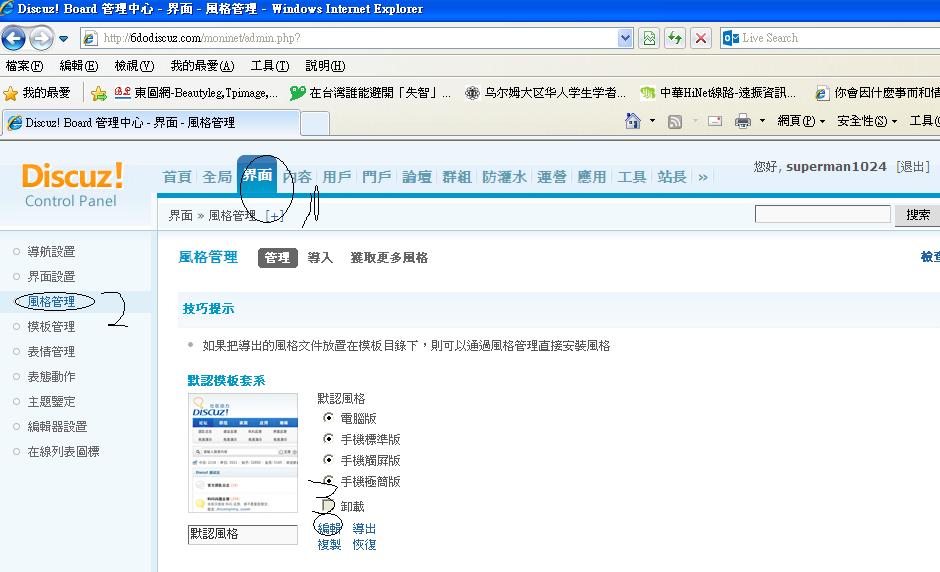This screenshot has height=572, width=940.
Task: Open the recent pages dropdown arrow
Action: [x=64, y=39]
